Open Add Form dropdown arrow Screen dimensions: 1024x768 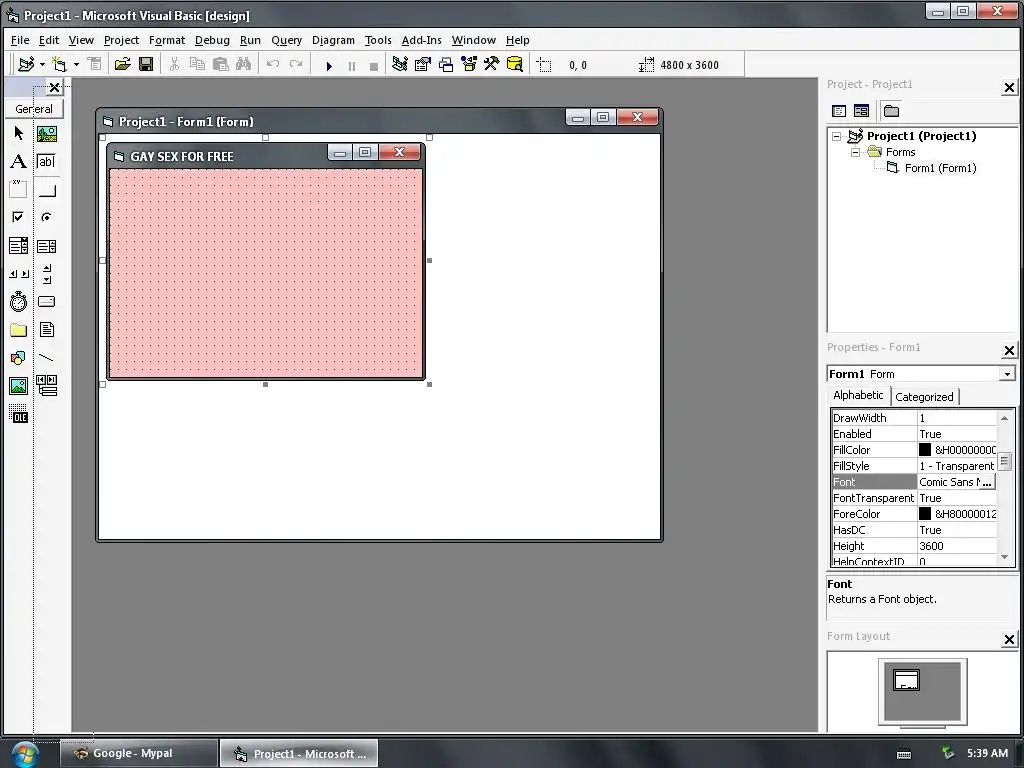tap(76, 65)
